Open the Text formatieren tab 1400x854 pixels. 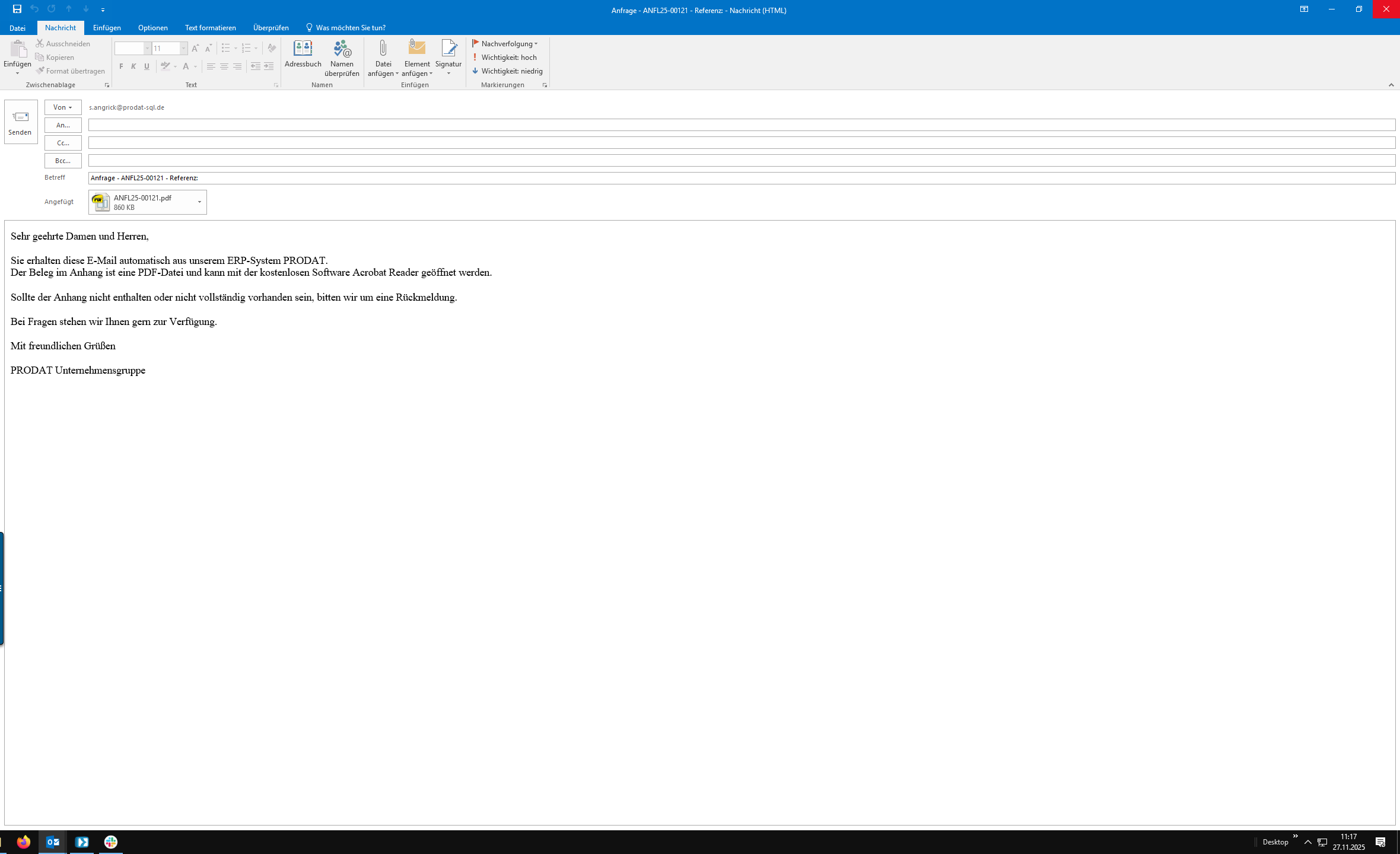(210, 28)
